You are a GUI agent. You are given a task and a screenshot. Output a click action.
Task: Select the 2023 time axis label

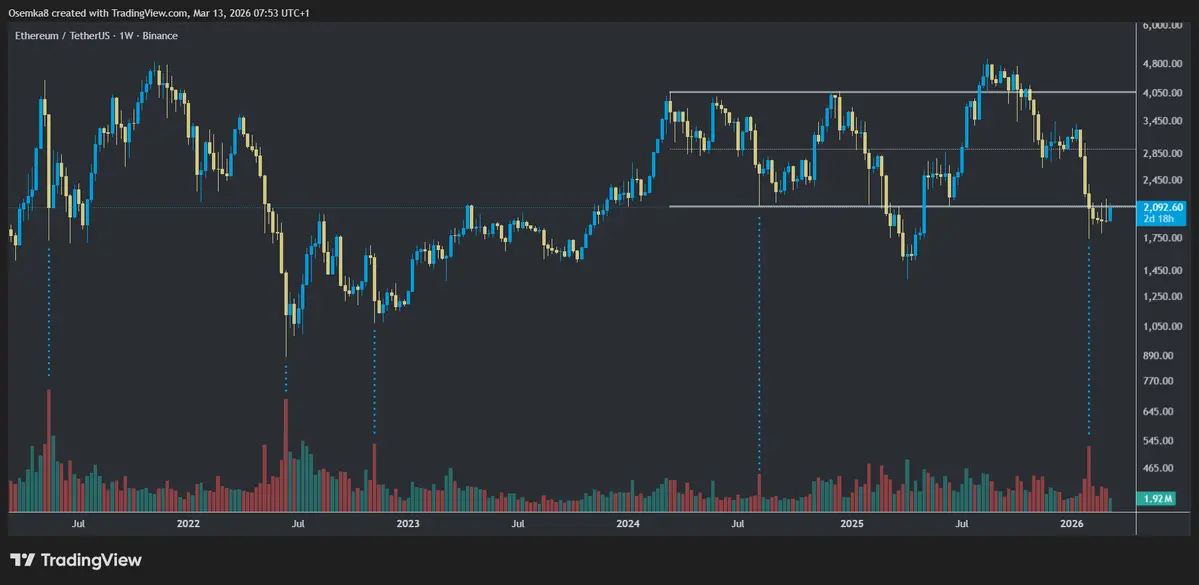[x=408, y=523]
